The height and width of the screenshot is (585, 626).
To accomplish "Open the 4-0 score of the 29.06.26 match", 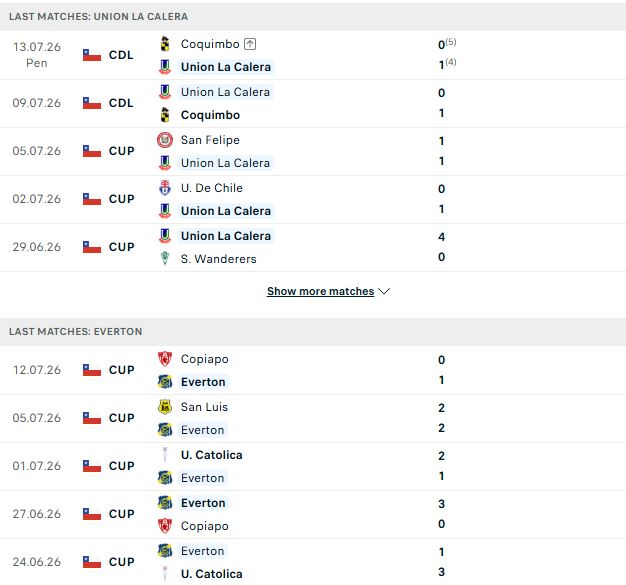I will tap(442, 247).
